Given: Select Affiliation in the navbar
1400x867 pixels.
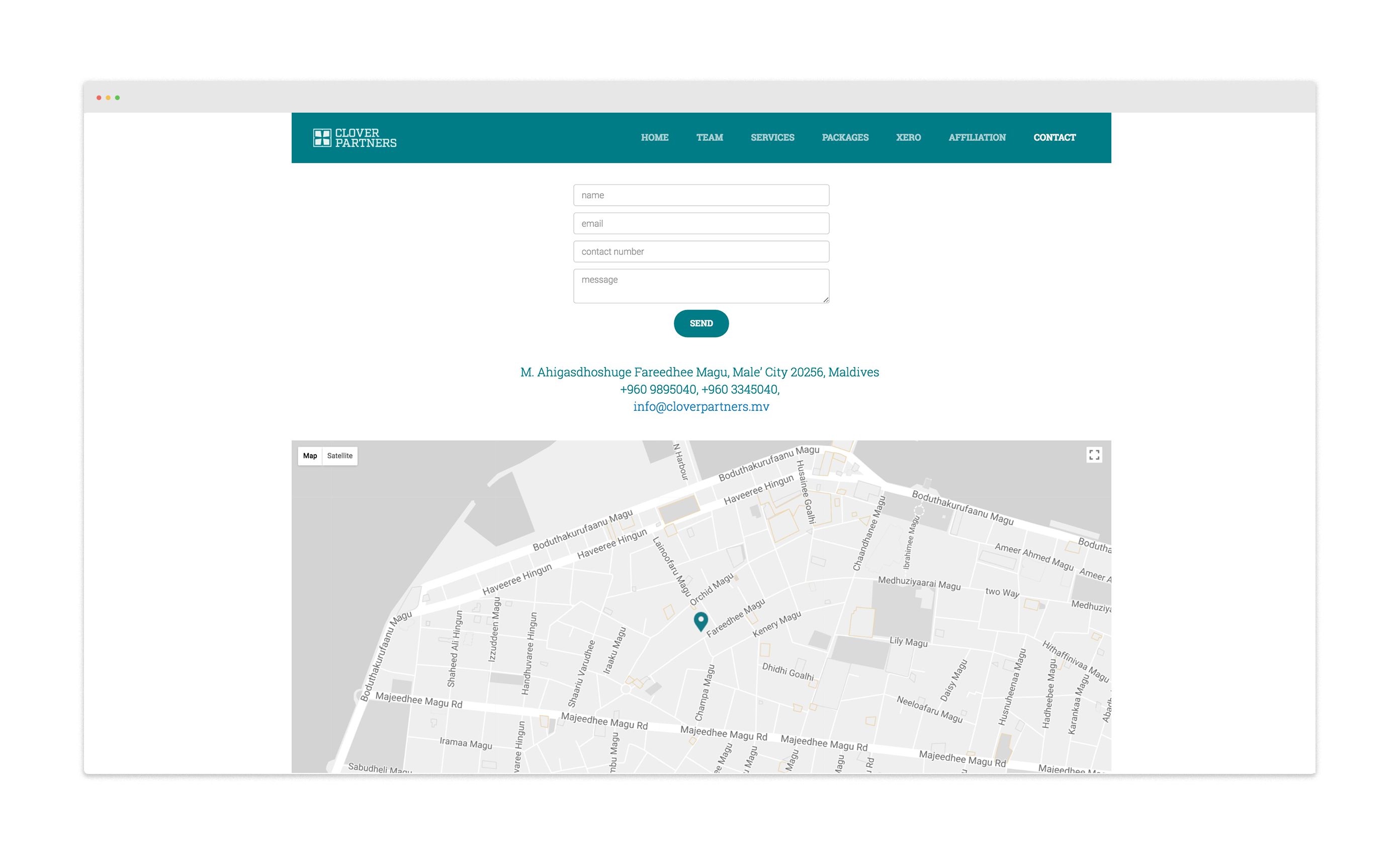Looking at the screenshot, I should (x=977, y=138).
